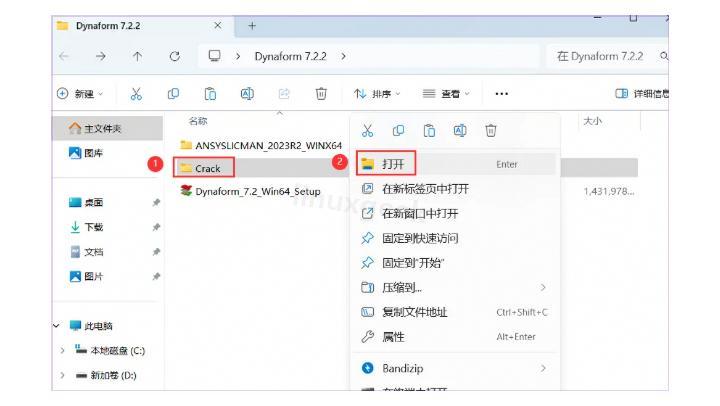Click the pin icon beside Pictures
Screen dimensions: 720x406
click(x=156, y=276)
